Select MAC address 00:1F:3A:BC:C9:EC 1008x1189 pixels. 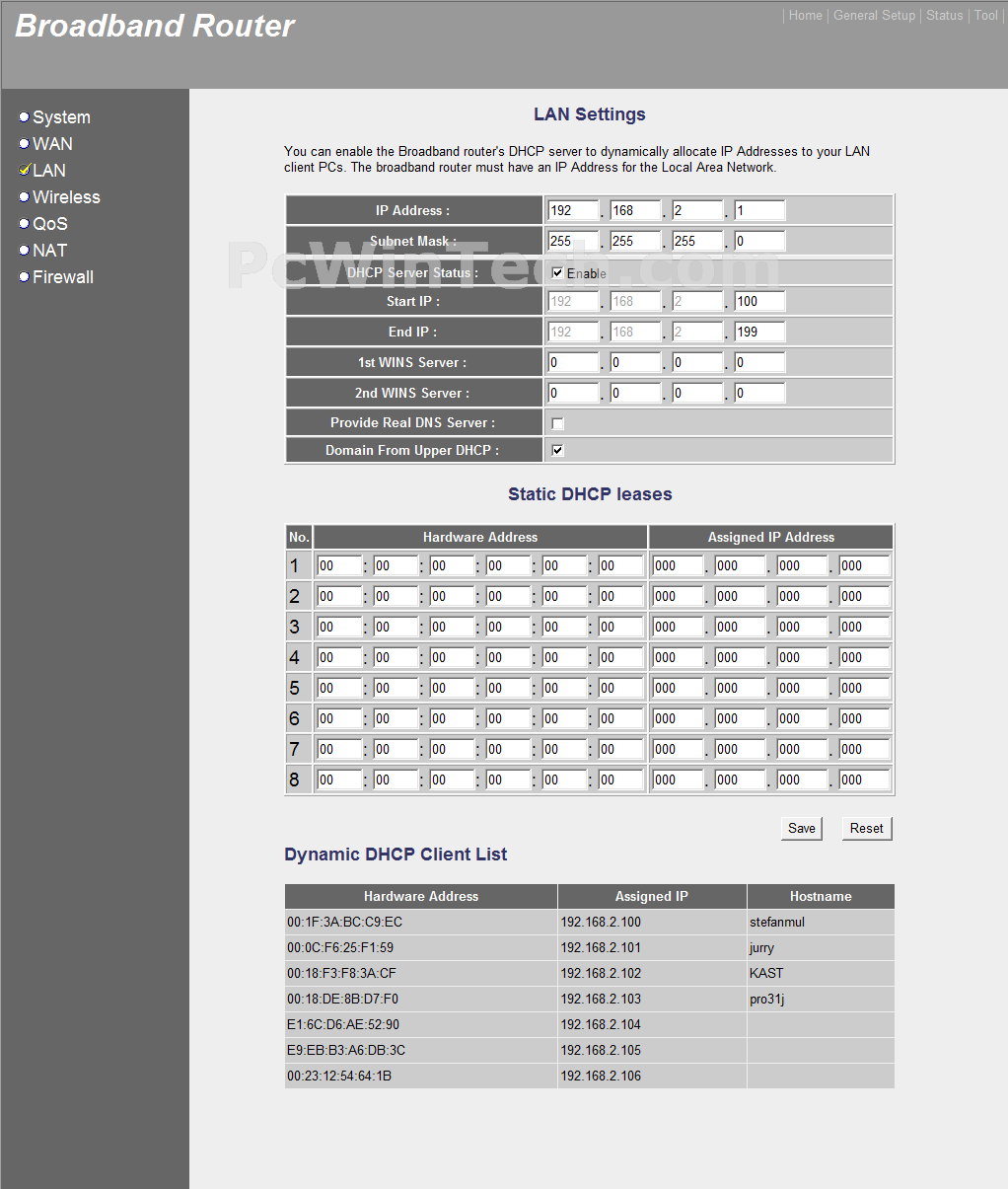tap(345, 922)
